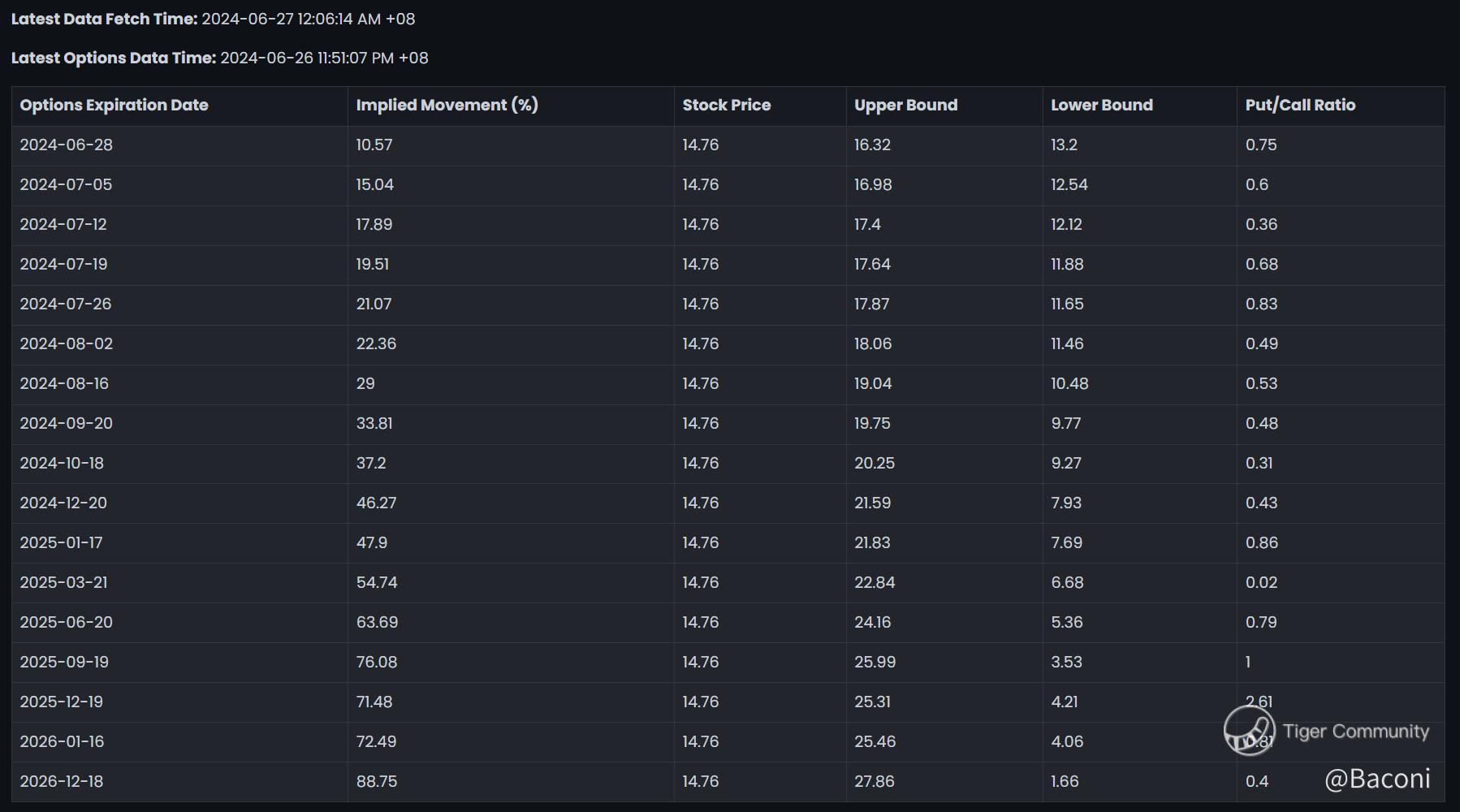Click upper bound value 21.59
1460x812 pixels.
point(872,503)
